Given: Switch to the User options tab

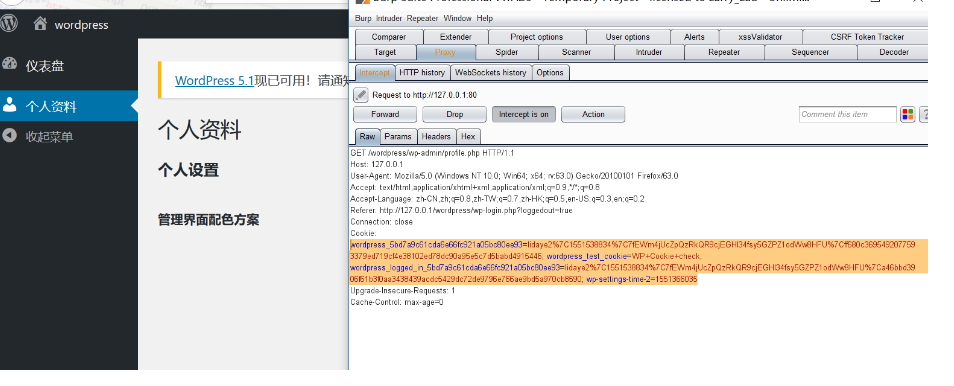Looking at the screenshot, I should pyautogui.click(x=627, y=37).
